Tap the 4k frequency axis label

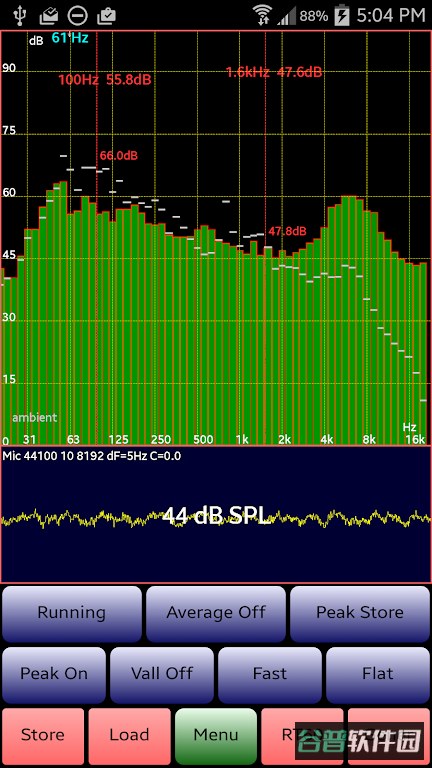pyautogui.click(x=327, y=439)
